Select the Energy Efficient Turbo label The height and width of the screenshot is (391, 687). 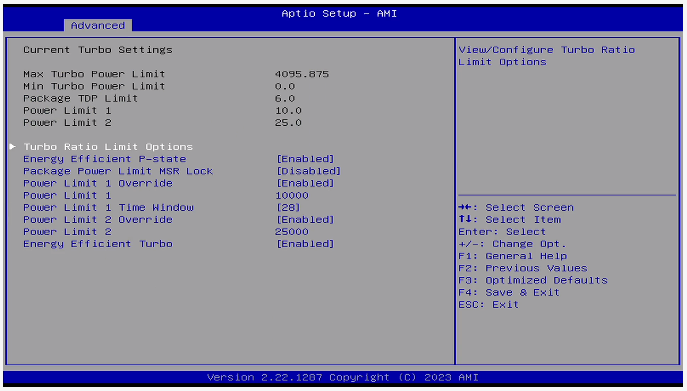(98, 244)
